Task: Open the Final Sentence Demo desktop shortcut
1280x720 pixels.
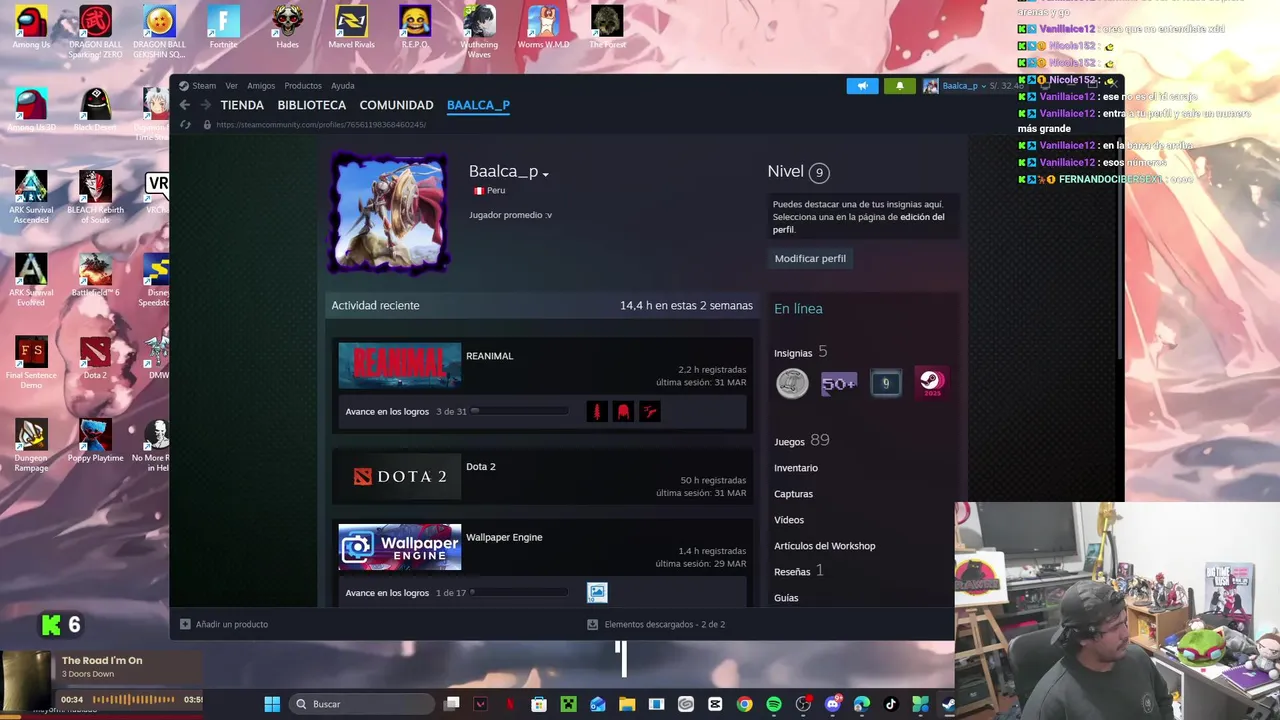Action: tap(31, 362)
